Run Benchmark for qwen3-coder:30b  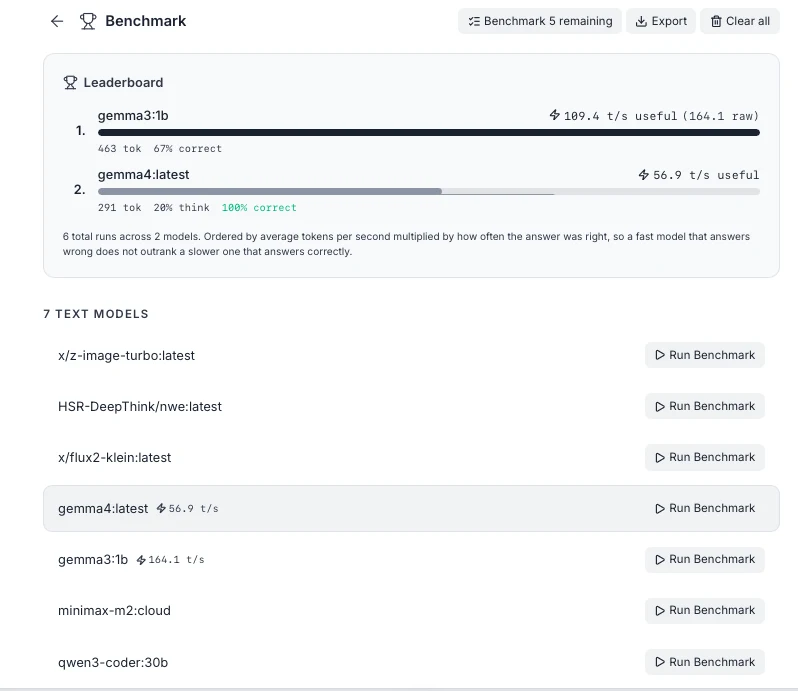pyautogui.click(x=705, y=662)
